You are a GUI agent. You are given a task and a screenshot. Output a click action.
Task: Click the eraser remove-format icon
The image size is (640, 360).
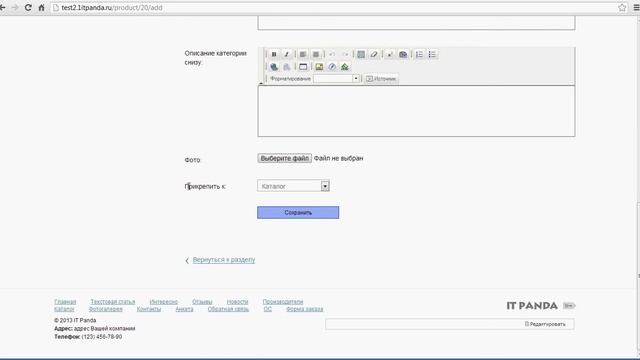pyautogui.click(x=374, y=54)
